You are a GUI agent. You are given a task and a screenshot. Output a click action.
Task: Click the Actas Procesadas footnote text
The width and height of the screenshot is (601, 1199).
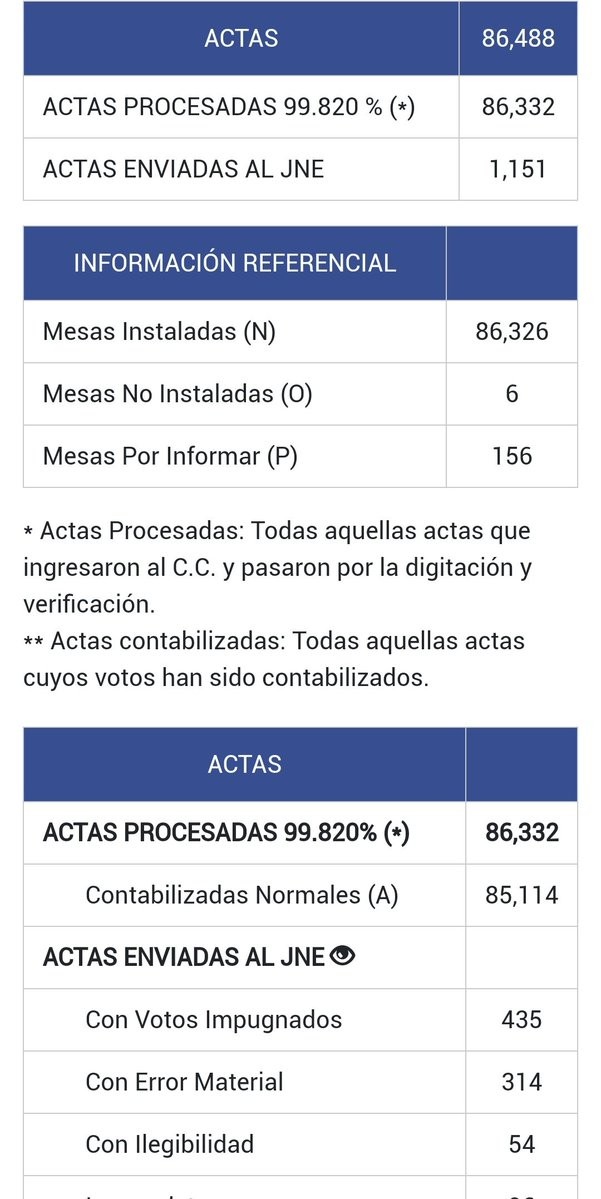tap(277, 568)
